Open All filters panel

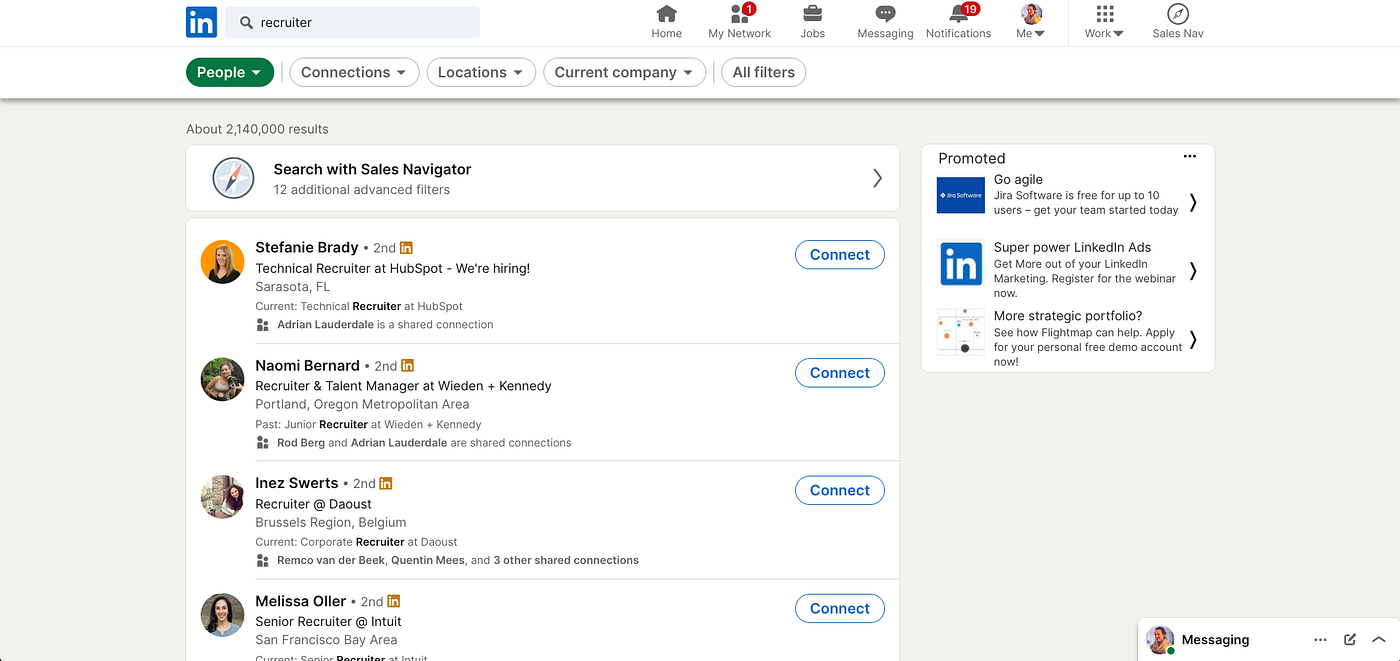pyautogui.click(x=764, y=72)
